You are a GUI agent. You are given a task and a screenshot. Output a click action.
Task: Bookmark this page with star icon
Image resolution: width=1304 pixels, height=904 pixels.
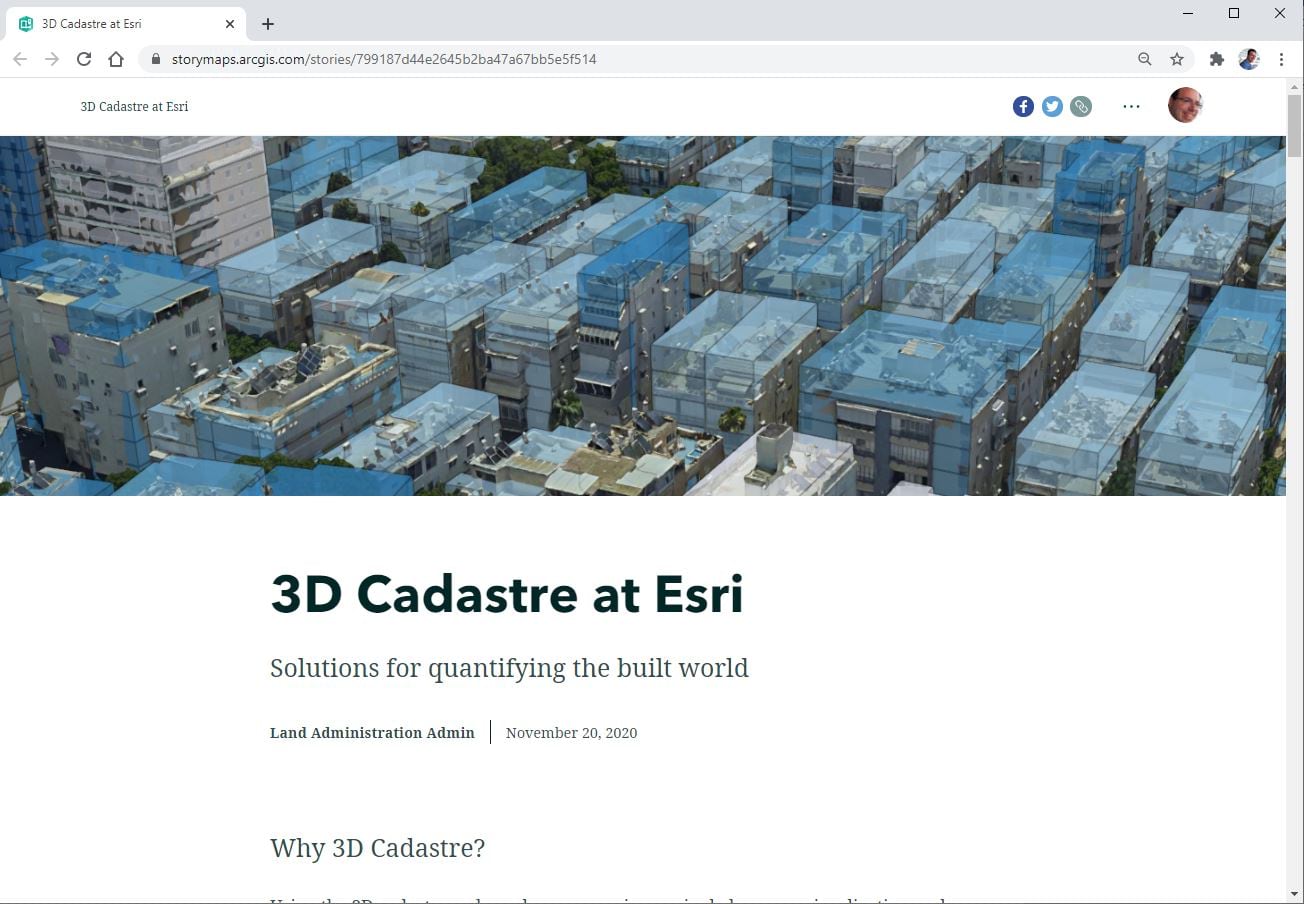point(1177,59)
